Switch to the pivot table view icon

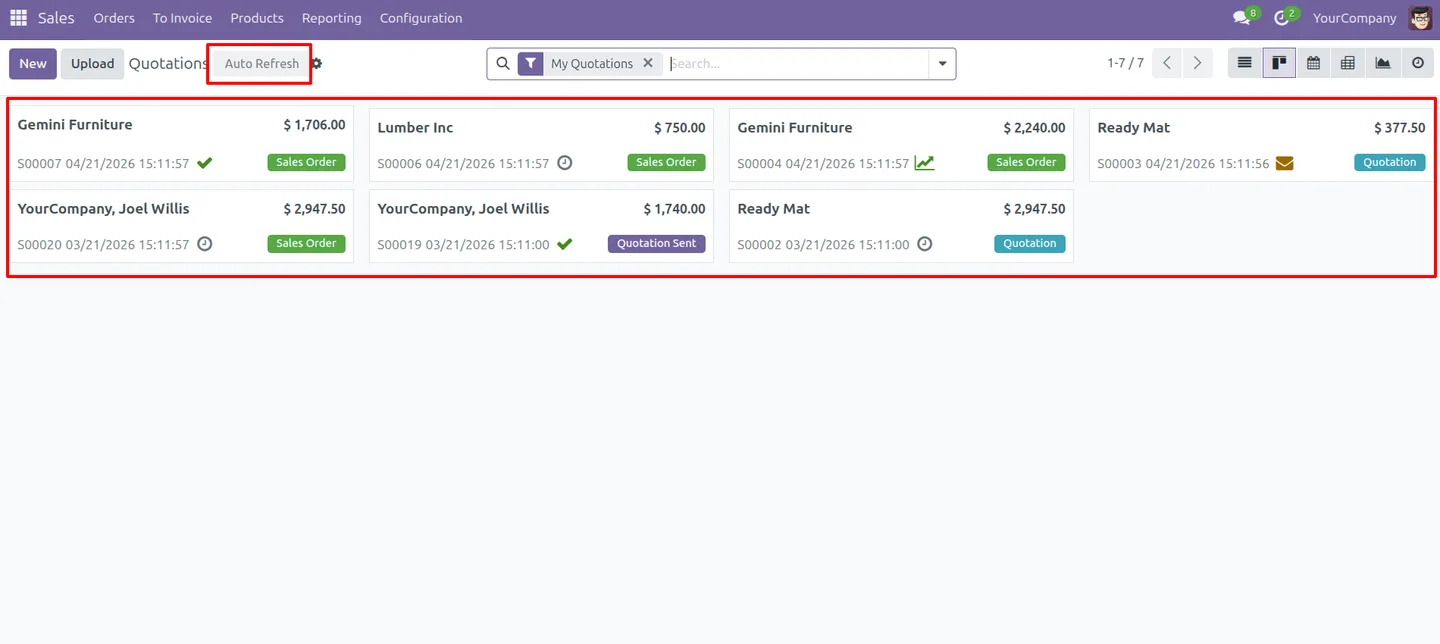tap(1348, 63)
